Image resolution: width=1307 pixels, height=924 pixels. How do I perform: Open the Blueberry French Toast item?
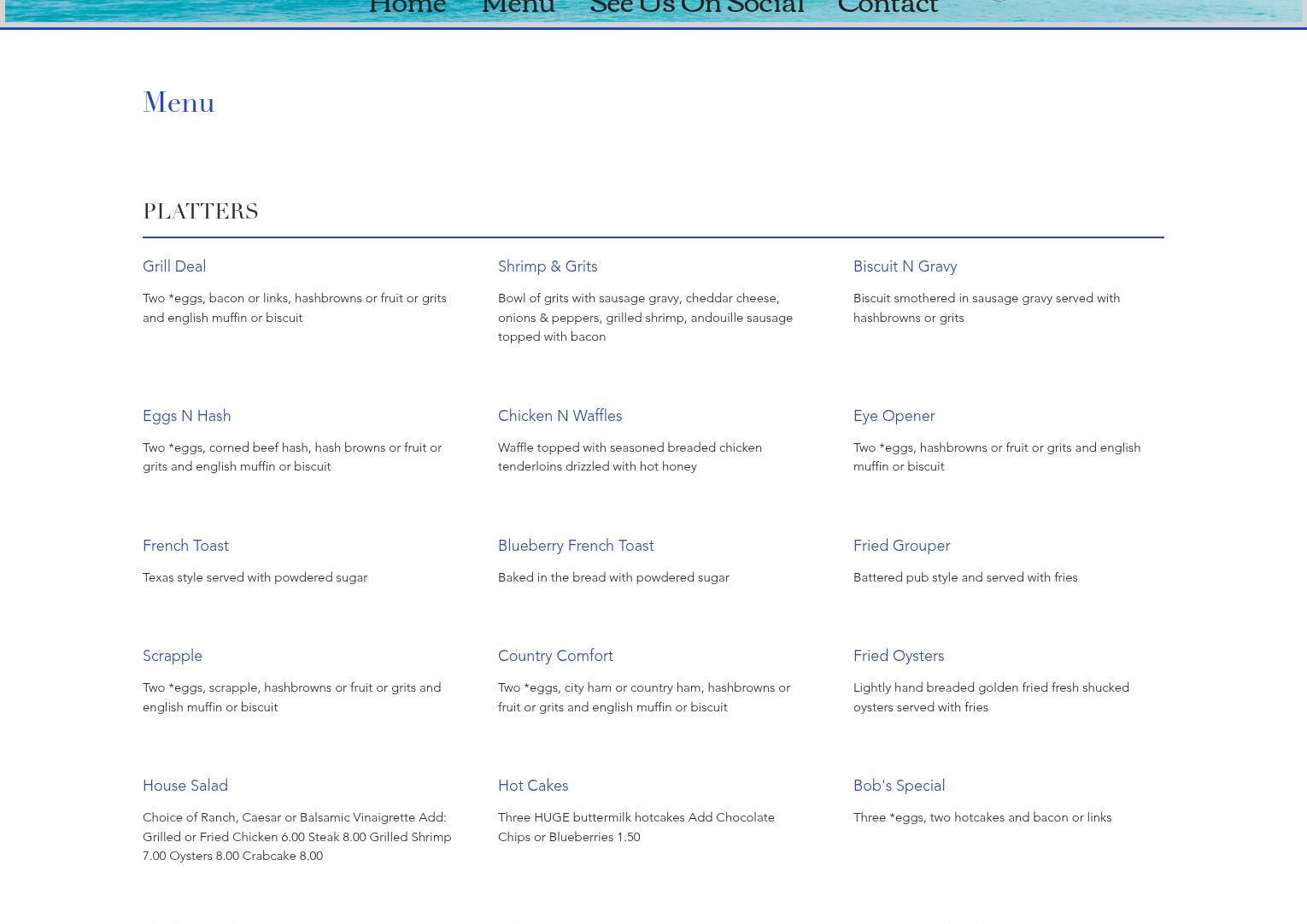(x=576, y=546)
